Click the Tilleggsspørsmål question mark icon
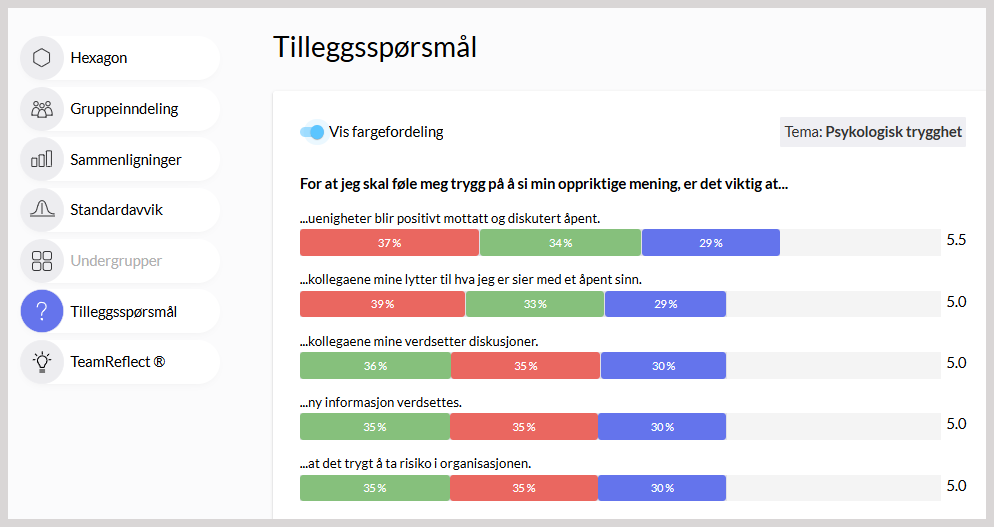Screen dimensions: 994x527 [42, 311]
